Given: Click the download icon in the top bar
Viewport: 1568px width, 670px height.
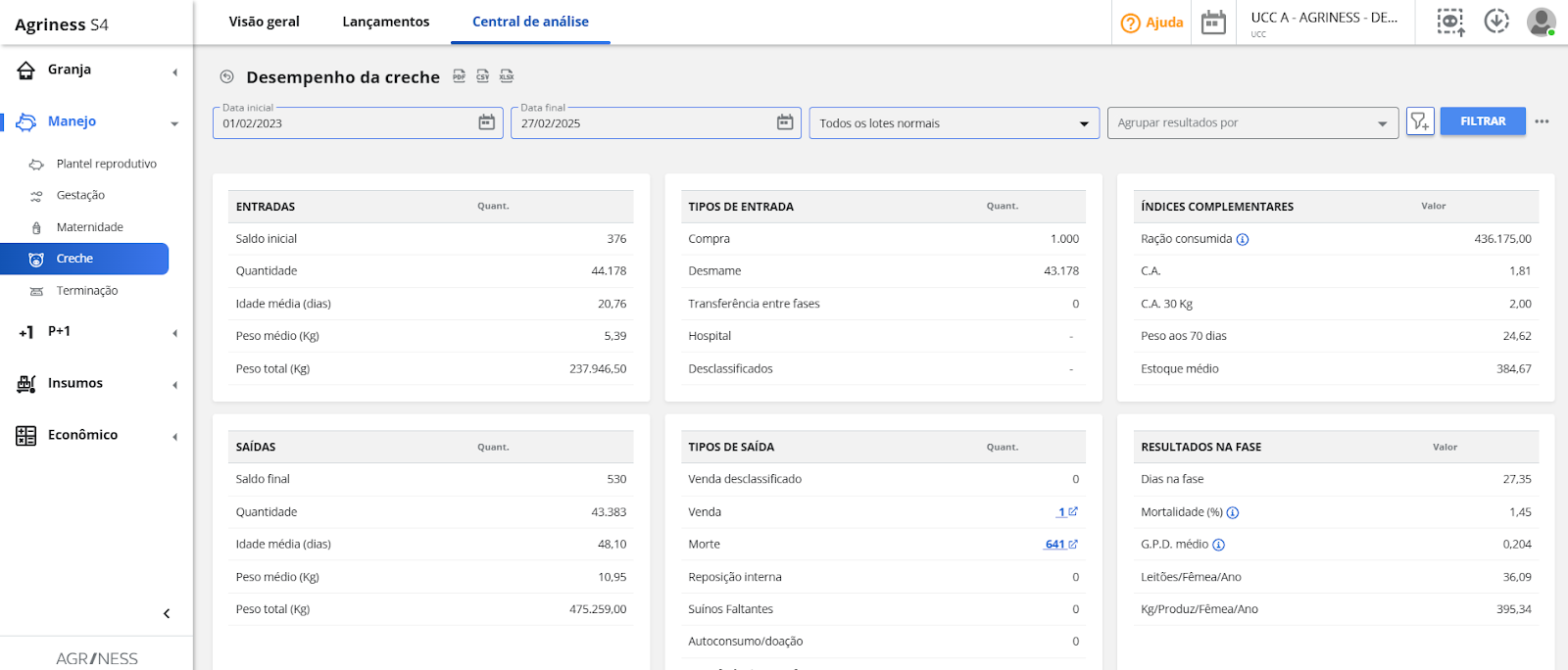Looking at the screenshot, I should pos(1496,21).
